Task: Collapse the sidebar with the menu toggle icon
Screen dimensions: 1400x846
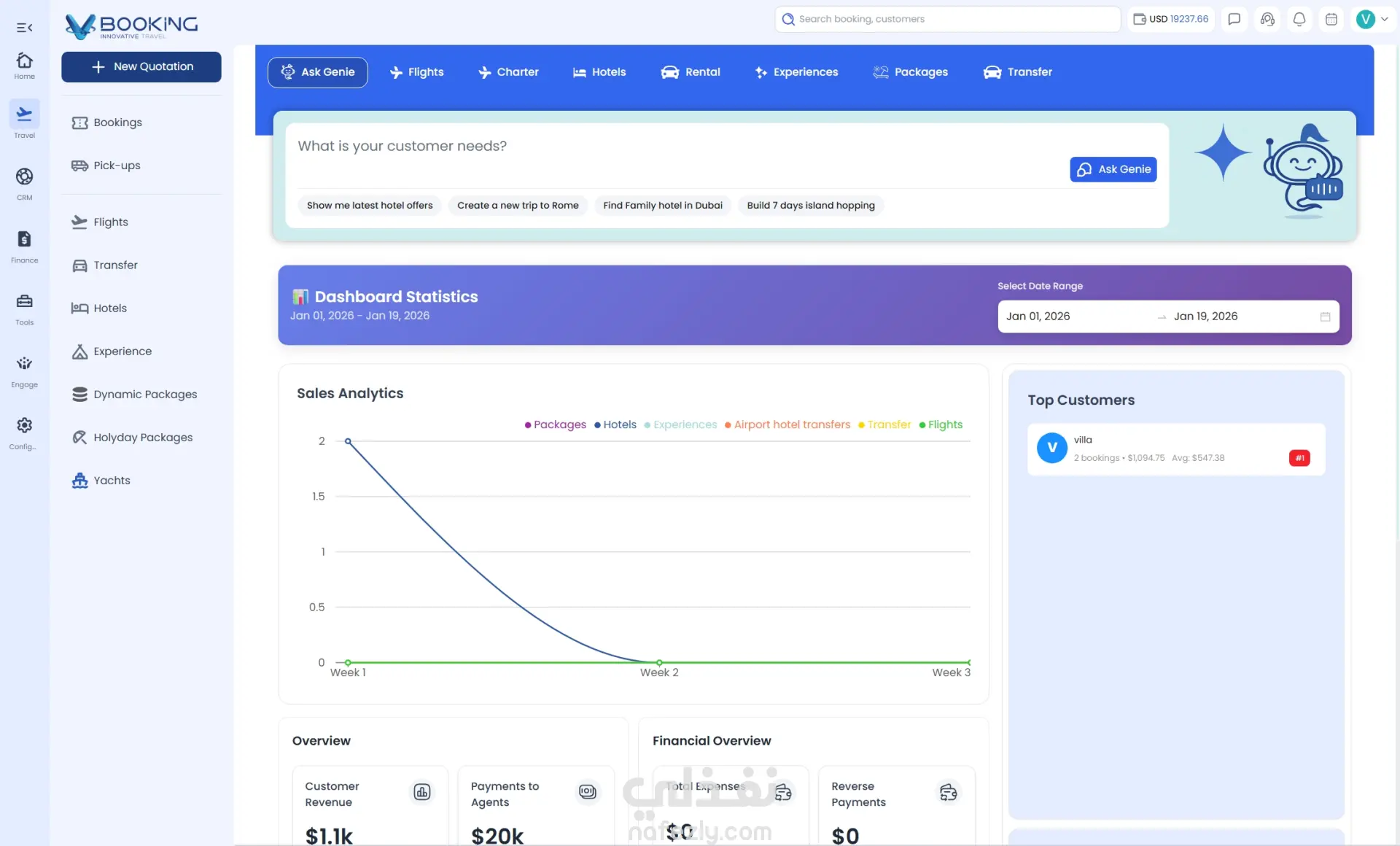Action: pos(24,28)
